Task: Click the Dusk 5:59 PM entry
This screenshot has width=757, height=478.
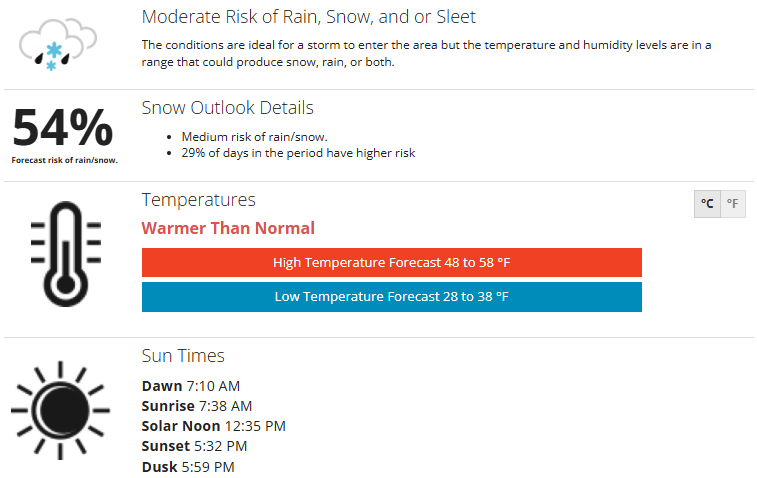Action: [188, 467]
